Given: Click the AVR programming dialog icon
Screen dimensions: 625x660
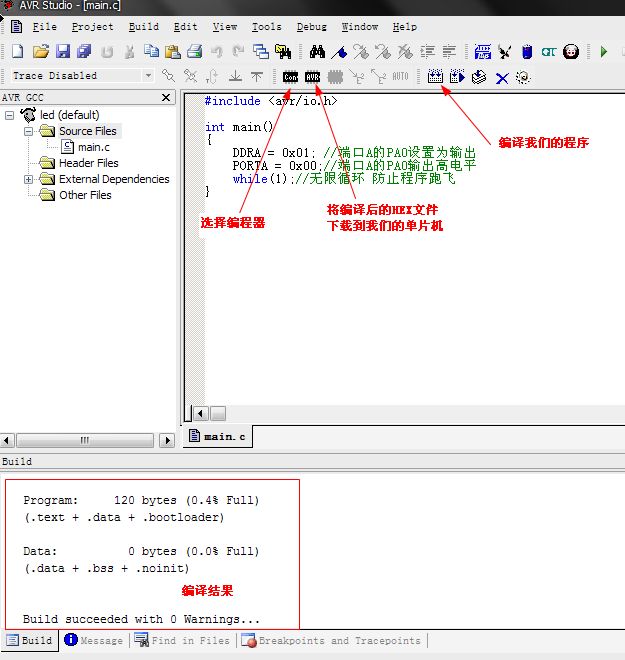Looking at the screenshot, I should [x=312, y=77].
